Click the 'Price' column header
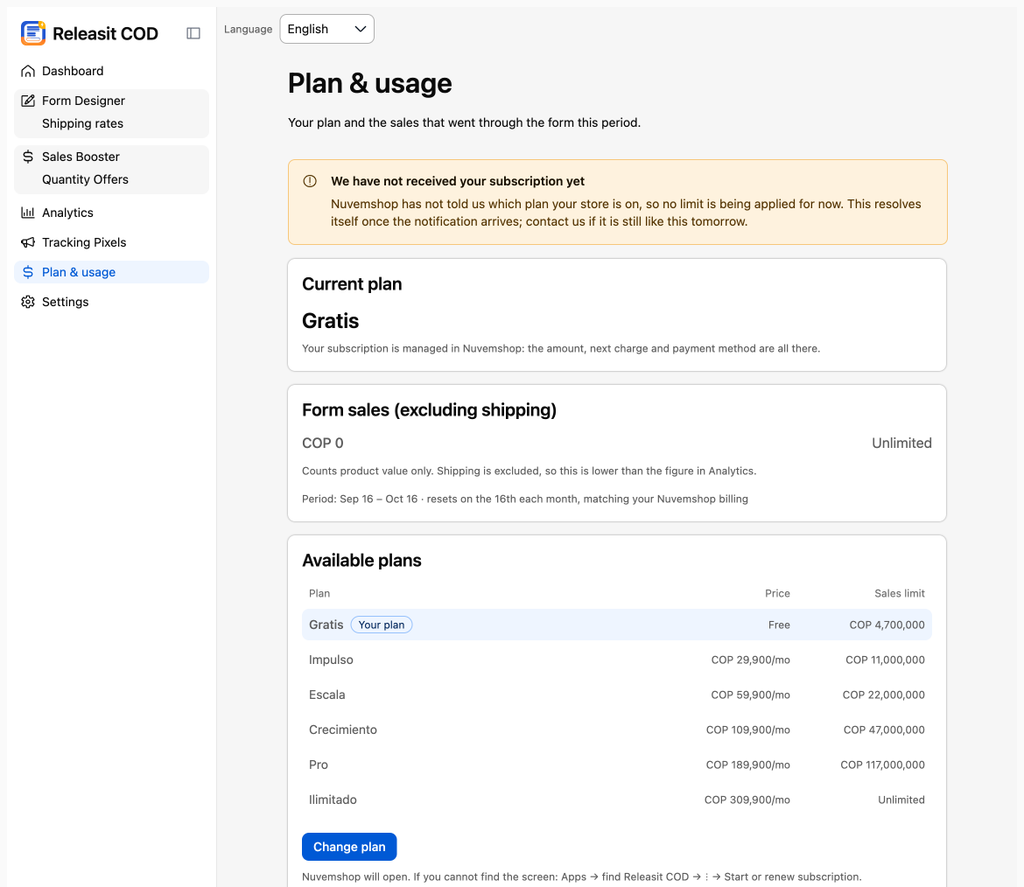The image size is (1024, 887). (777, 593)
